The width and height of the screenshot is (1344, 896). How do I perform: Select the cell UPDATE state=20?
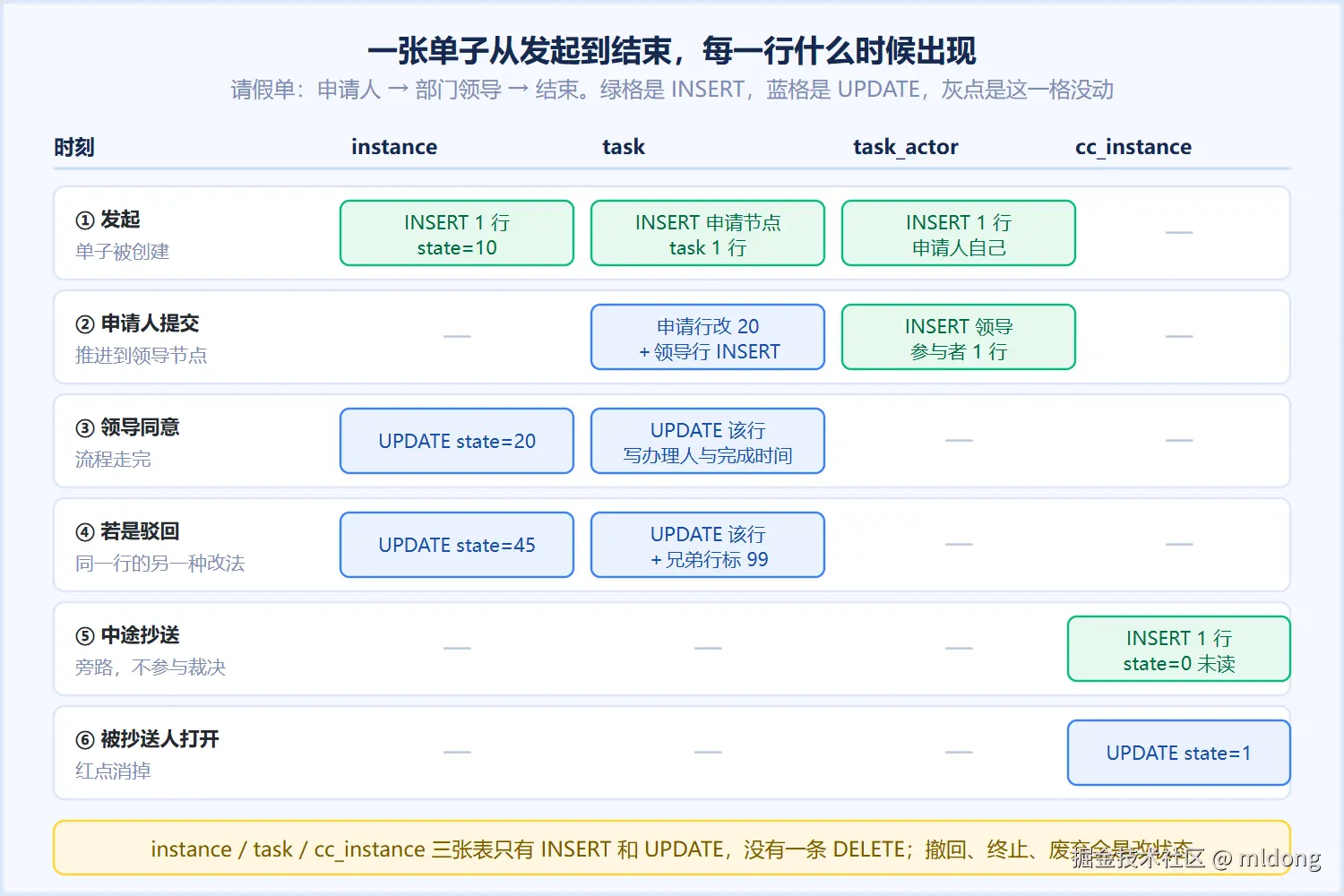(457, 441)
